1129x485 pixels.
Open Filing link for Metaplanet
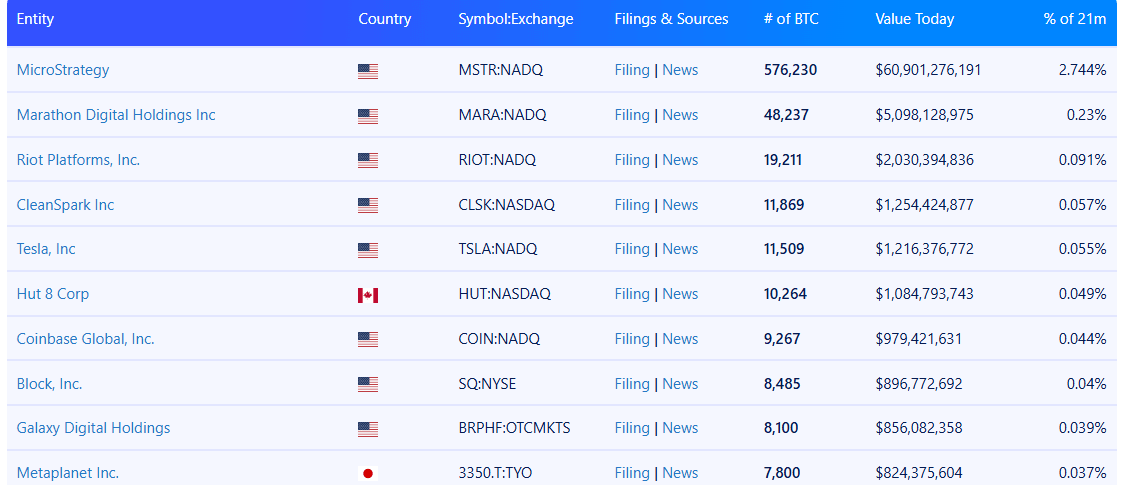pyautogui.click(x=632, y=473)
